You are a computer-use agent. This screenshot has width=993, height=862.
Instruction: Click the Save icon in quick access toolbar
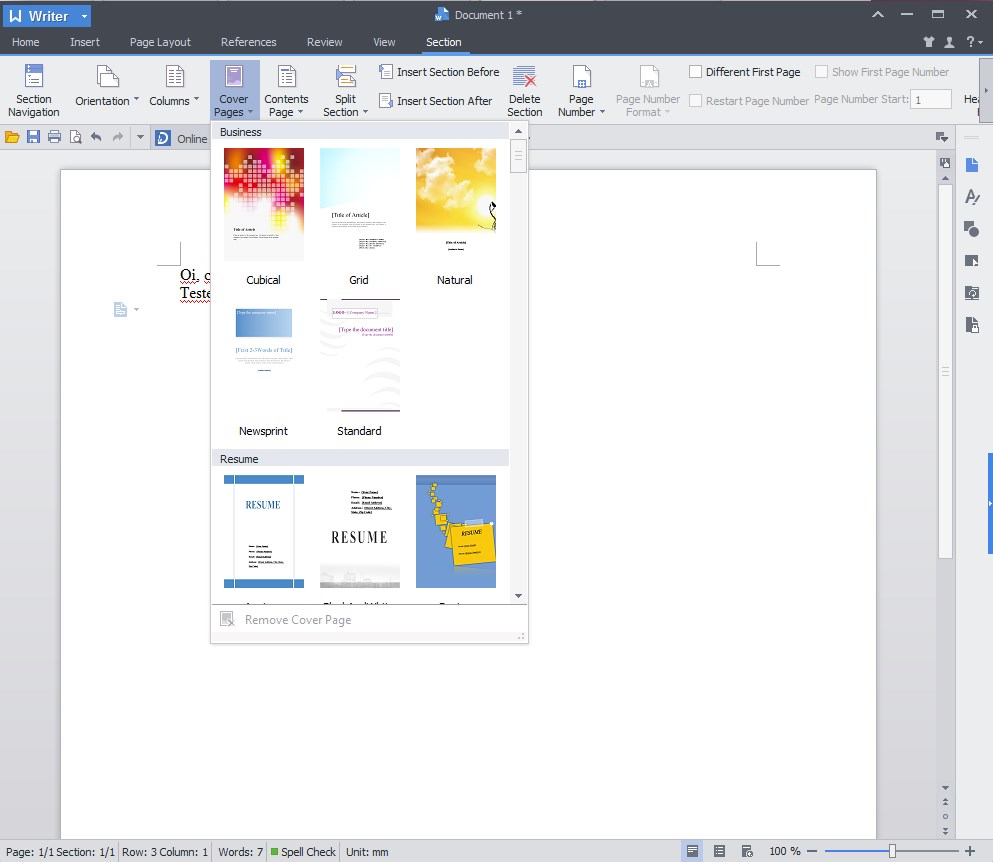pyautogui.click(x=33, y=137)
